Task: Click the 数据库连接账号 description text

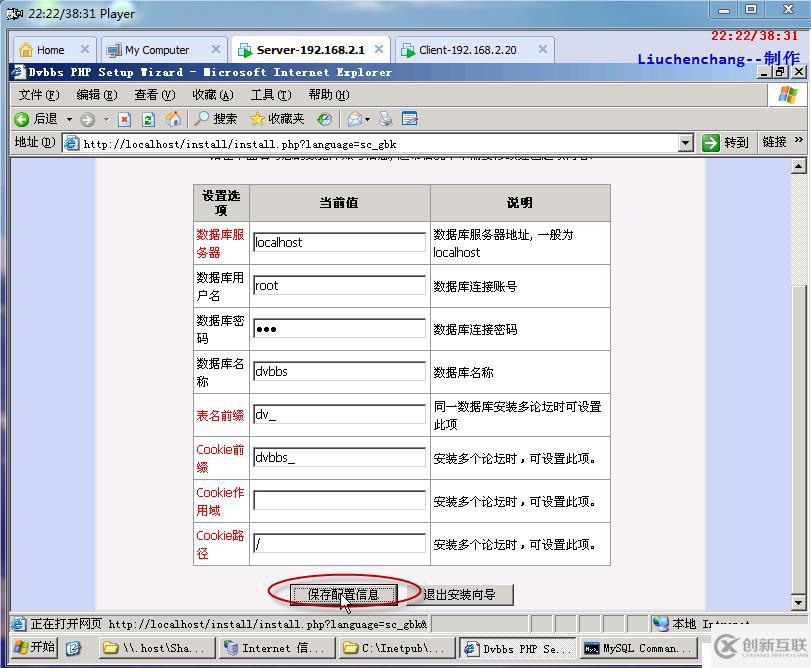Action: [x=475, y=286]
